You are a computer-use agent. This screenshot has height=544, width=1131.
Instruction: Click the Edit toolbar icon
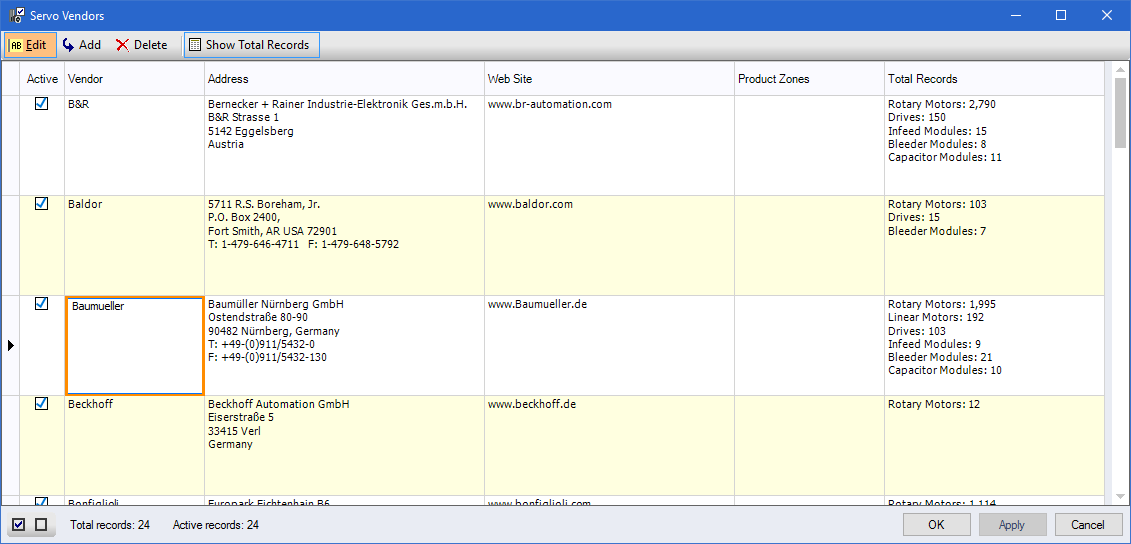16,45
